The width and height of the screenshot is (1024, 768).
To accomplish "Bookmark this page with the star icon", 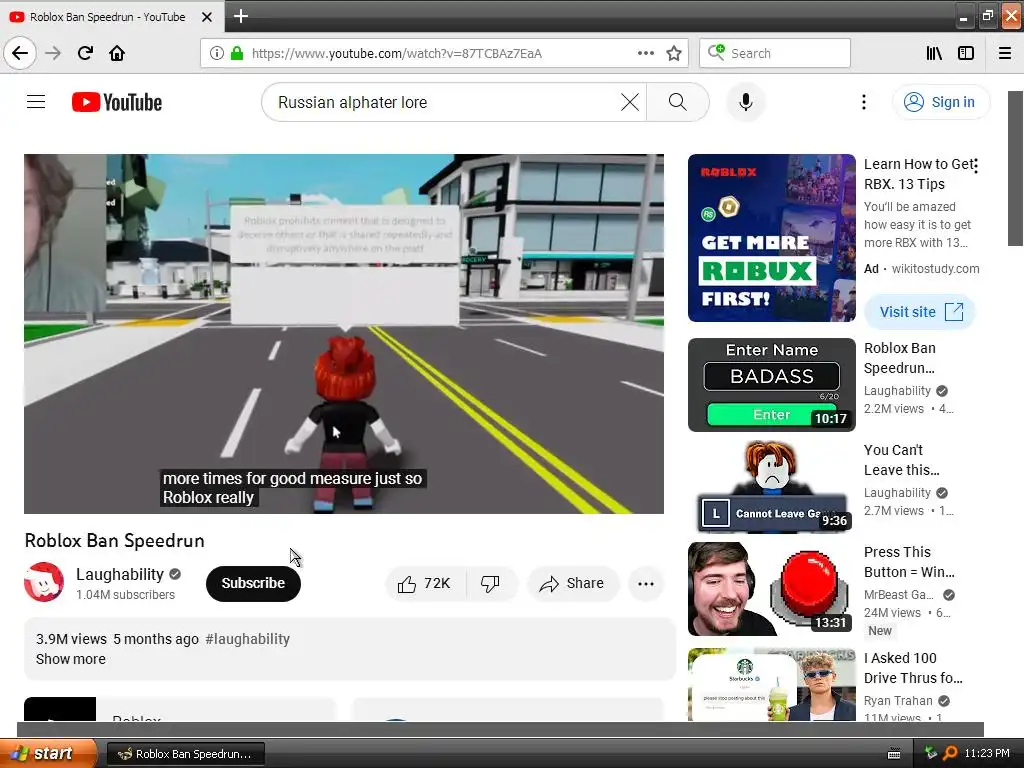I will tap(674, 53).
